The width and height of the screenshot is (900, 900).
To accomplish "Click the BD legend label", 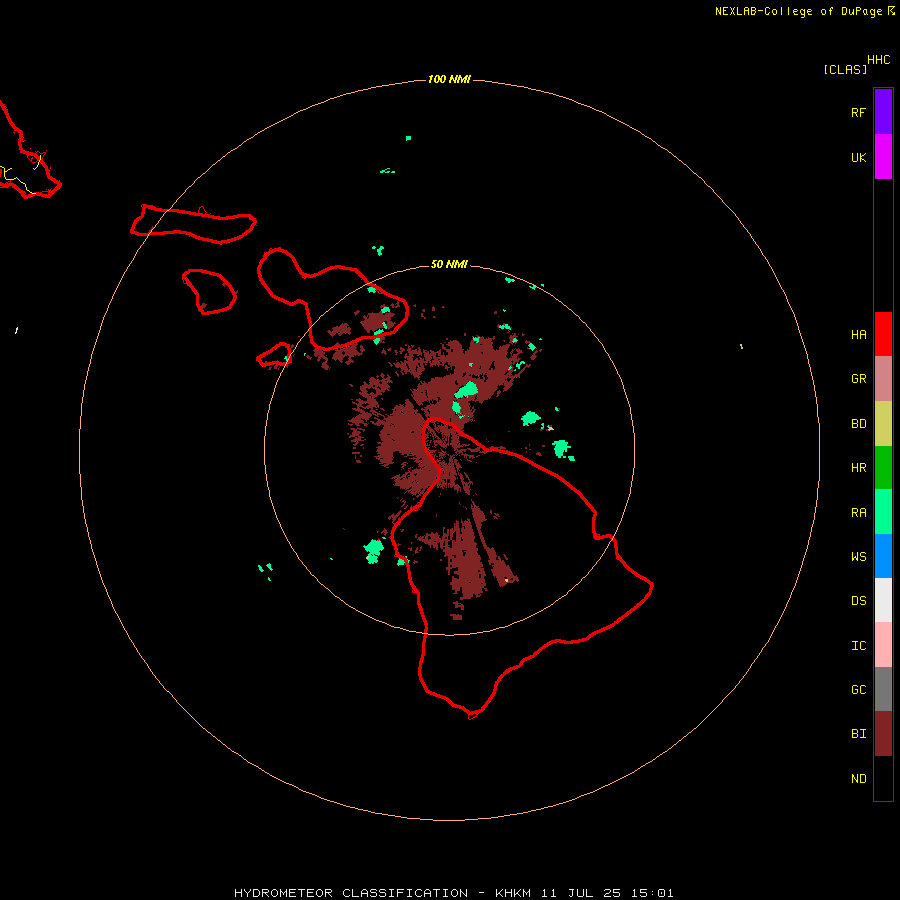I will (x=858, y=424).
